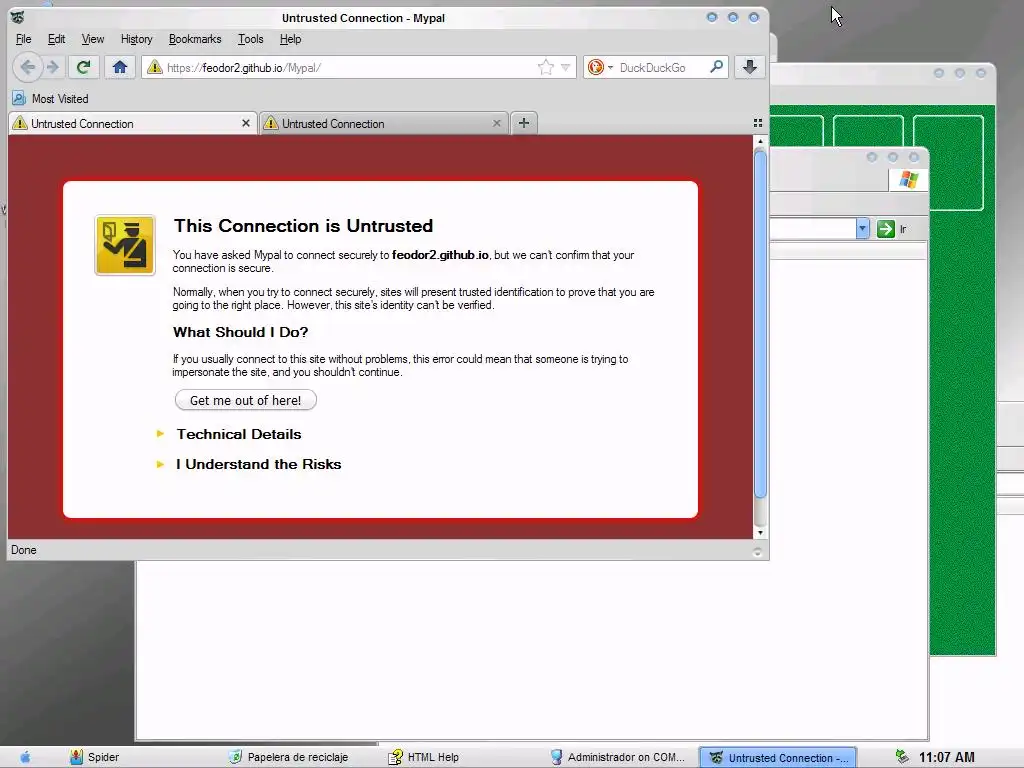The image size is (1024, 768).
Task: Expand I Understand the Risks section
Action: tap(259, 464)
